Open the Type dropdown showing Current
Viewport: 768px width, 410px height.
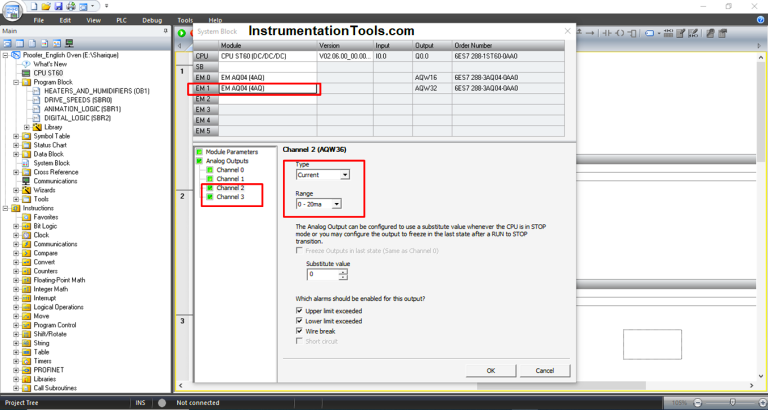323,175
